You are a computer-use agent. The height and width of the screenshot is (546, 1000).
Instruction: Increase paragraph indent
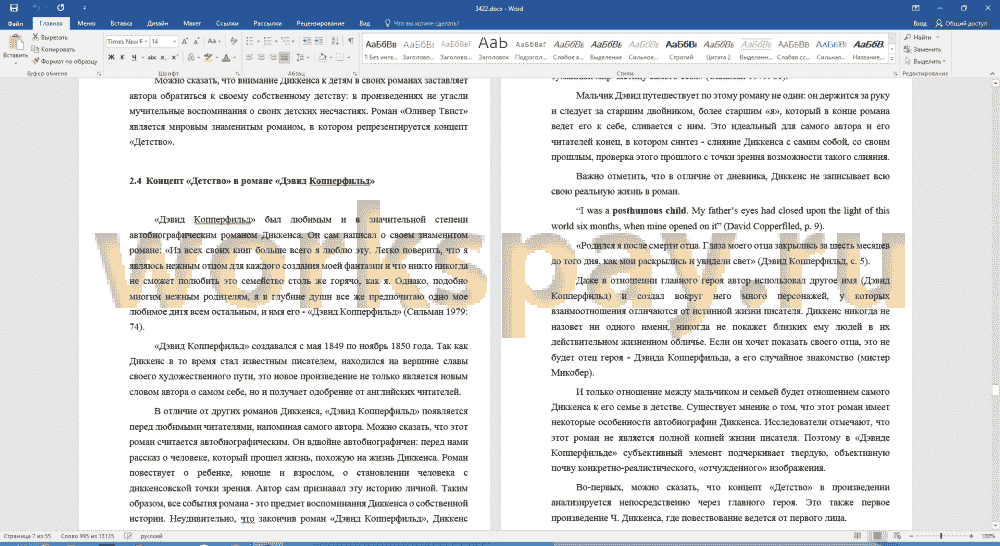click(318, 41)
